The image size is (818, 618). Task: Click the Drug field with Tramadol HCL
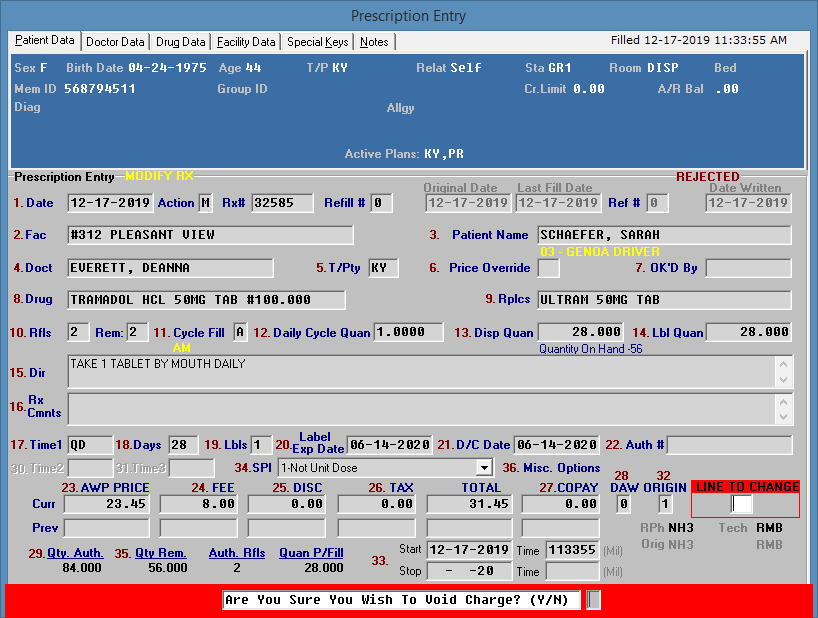coord(206,300)
